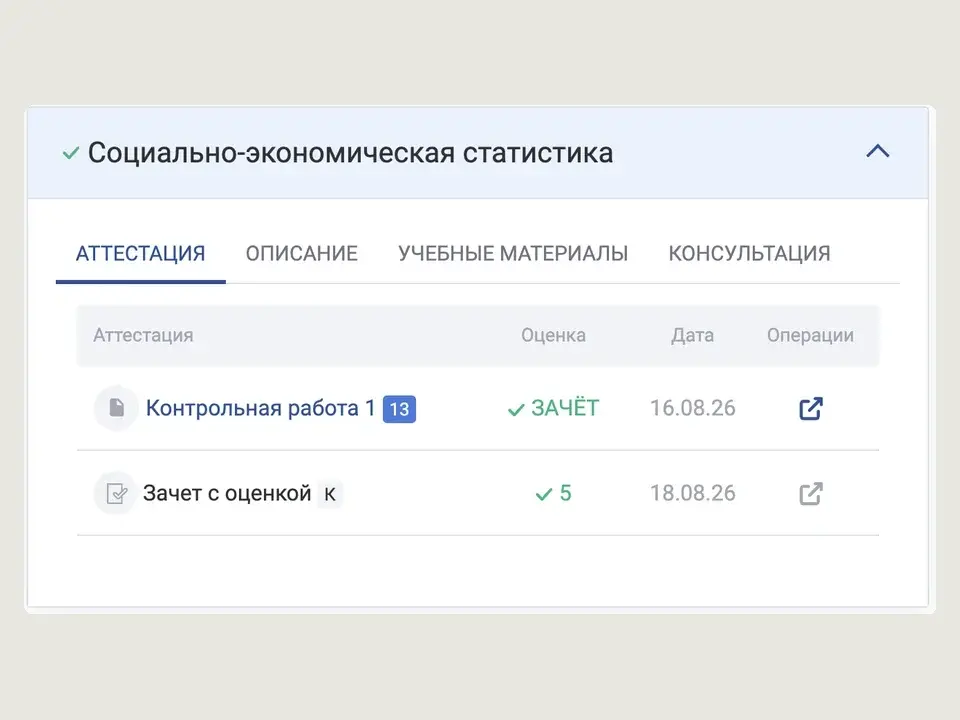Open the ОПИСАНИЕ tab
This screenshot has height=720, width=960.
pos(302,253)
